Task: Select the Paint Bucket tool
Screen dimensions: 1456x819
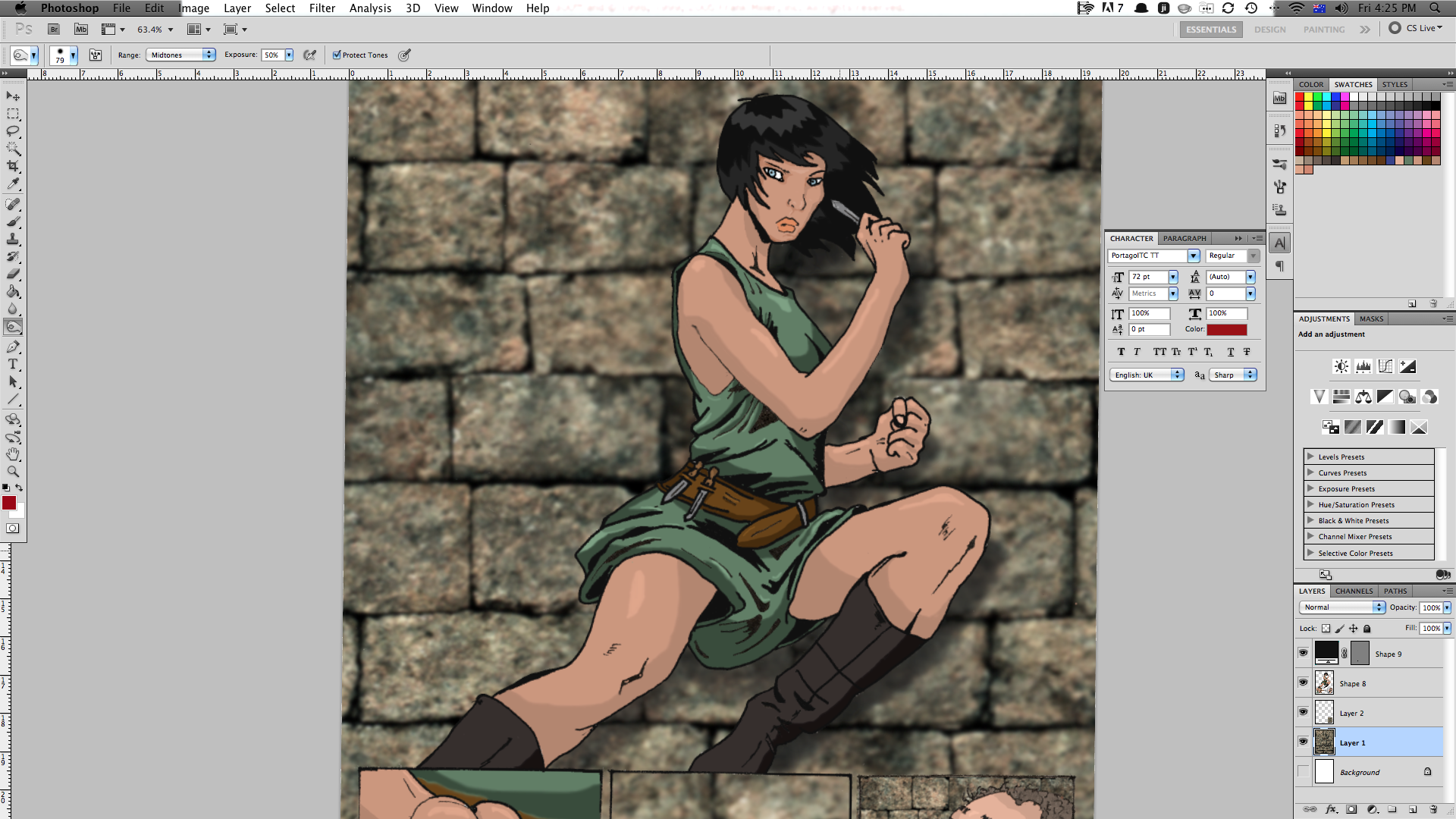Action: tap(13, 291)
